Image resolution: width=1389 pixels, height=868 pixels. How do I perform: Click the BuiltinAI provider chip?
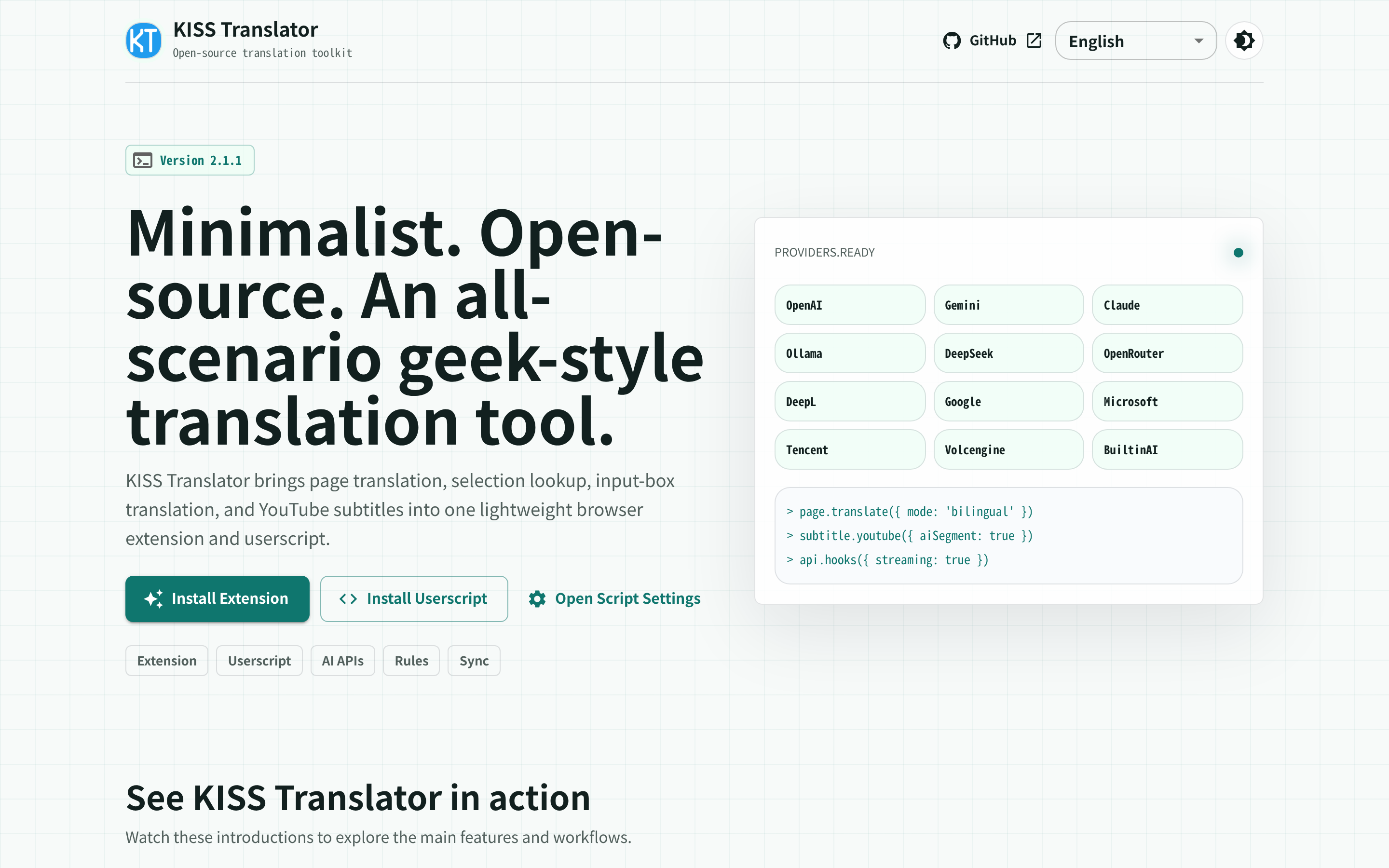click(x=1168, y=449)
